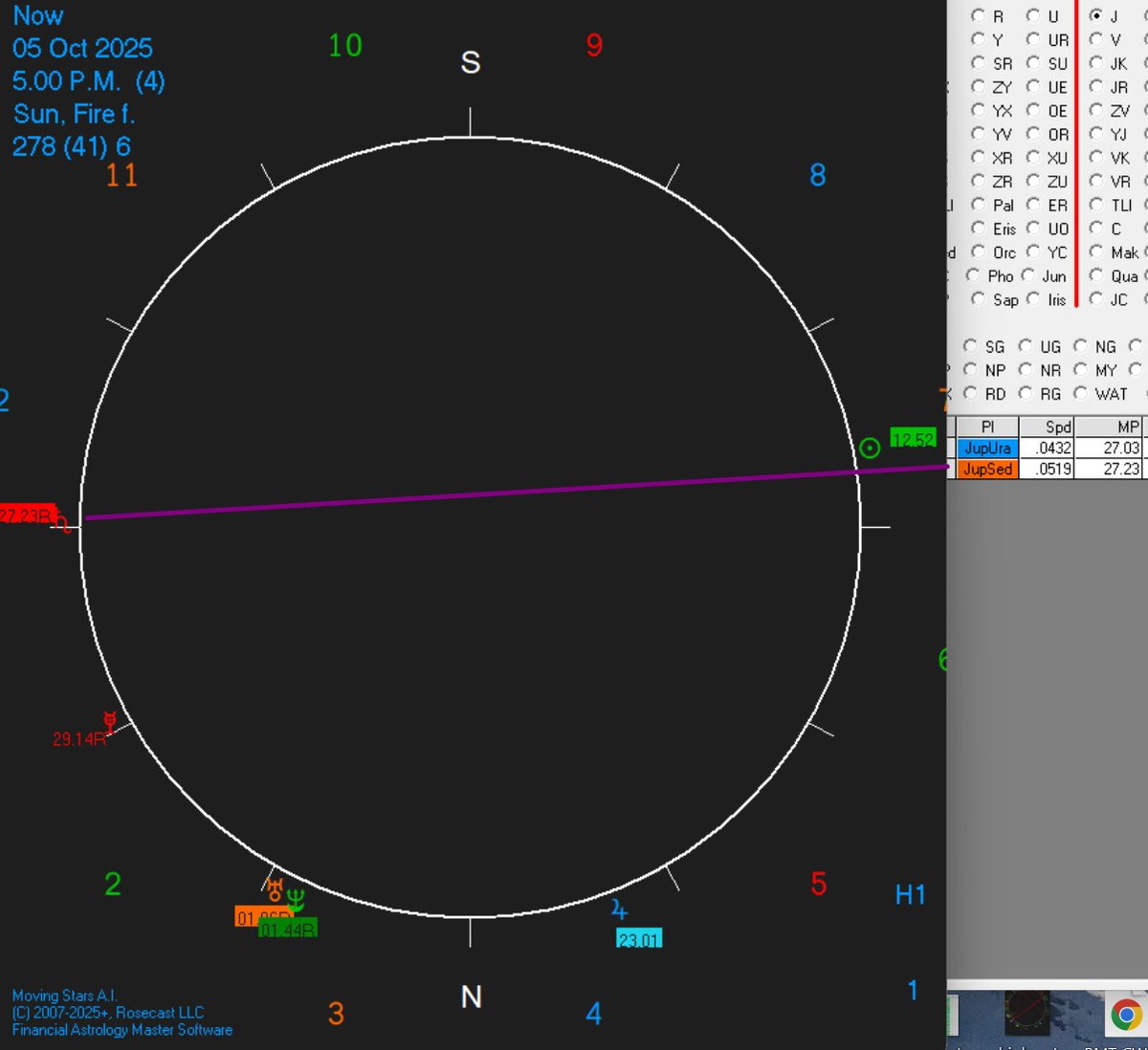This screenshot has width=1148, height=1050.
Task: Select the Jun radio button
Action: point(1028,274)
